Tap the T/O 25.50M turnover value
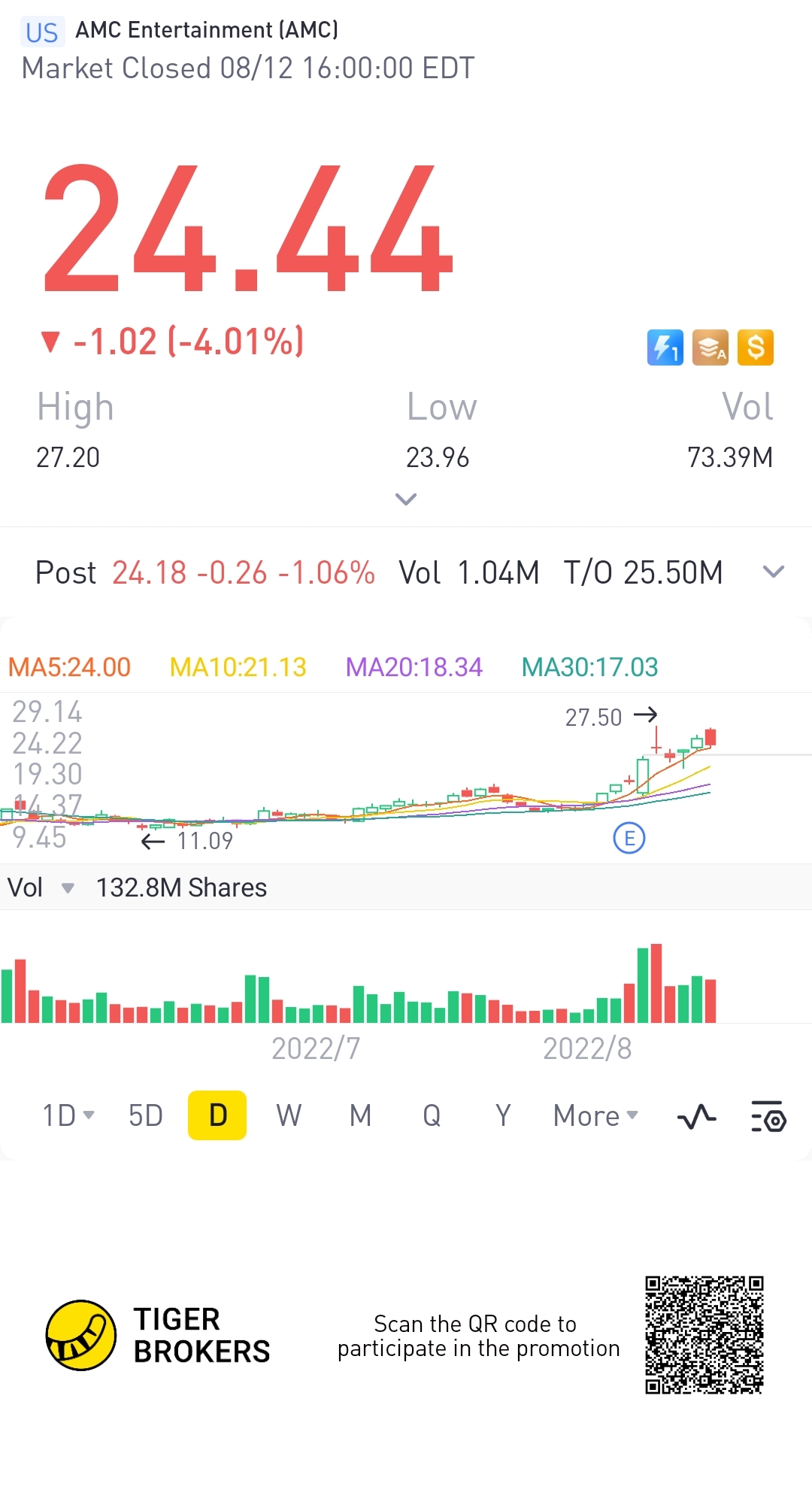 click(644, 573)
